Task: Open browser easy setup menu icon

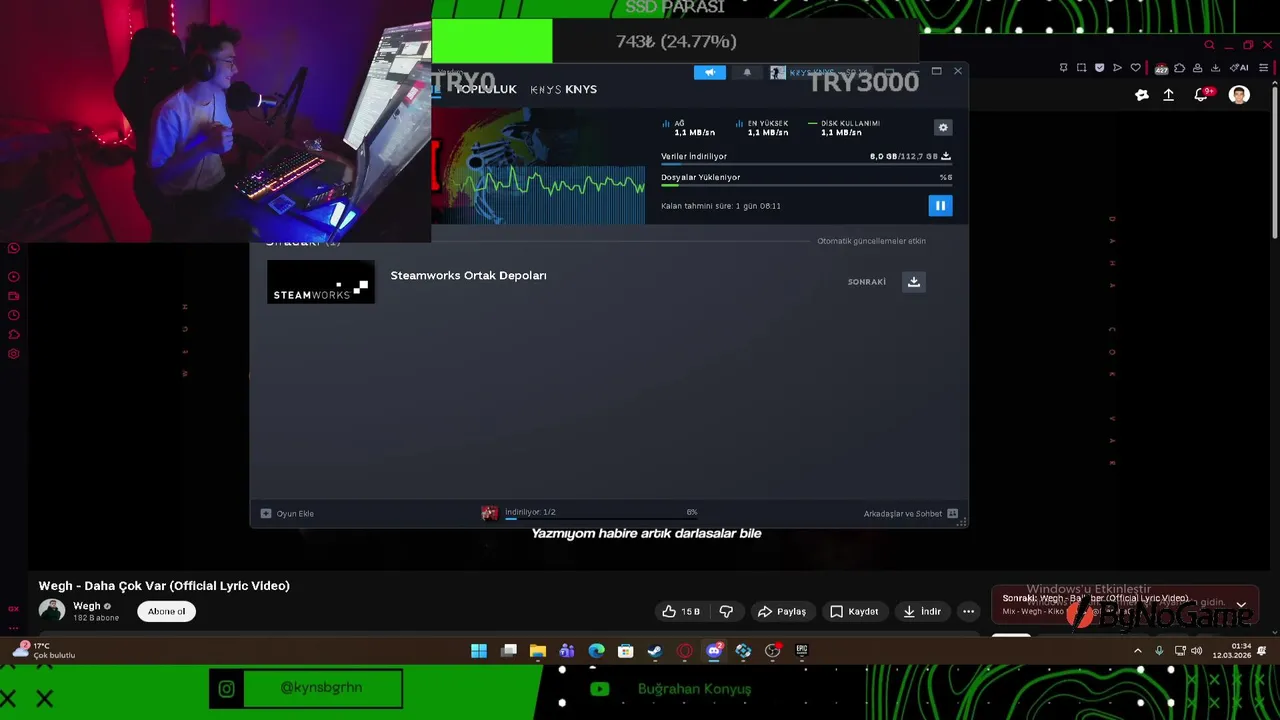Action: [x=1264, y=68]
